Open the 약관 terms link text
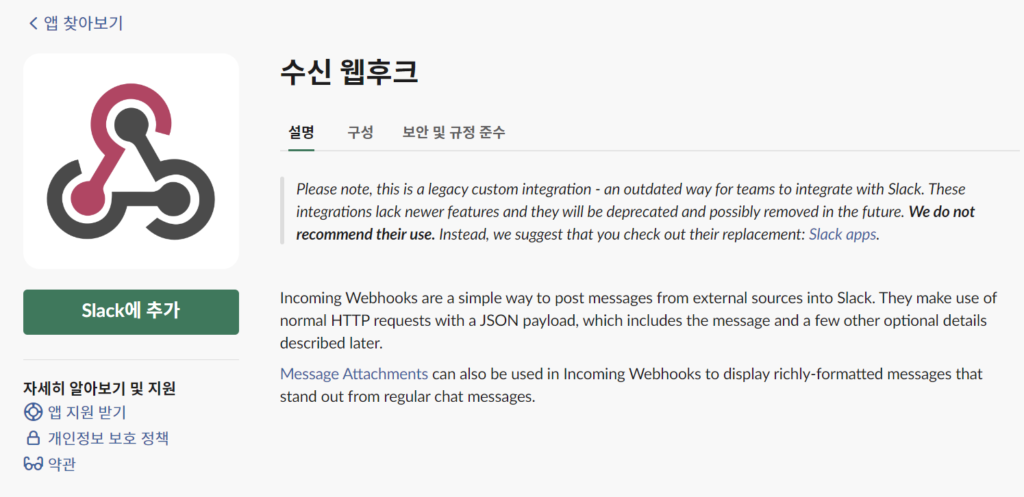The width and height of the screenshot is (1024, 497). 62,464
